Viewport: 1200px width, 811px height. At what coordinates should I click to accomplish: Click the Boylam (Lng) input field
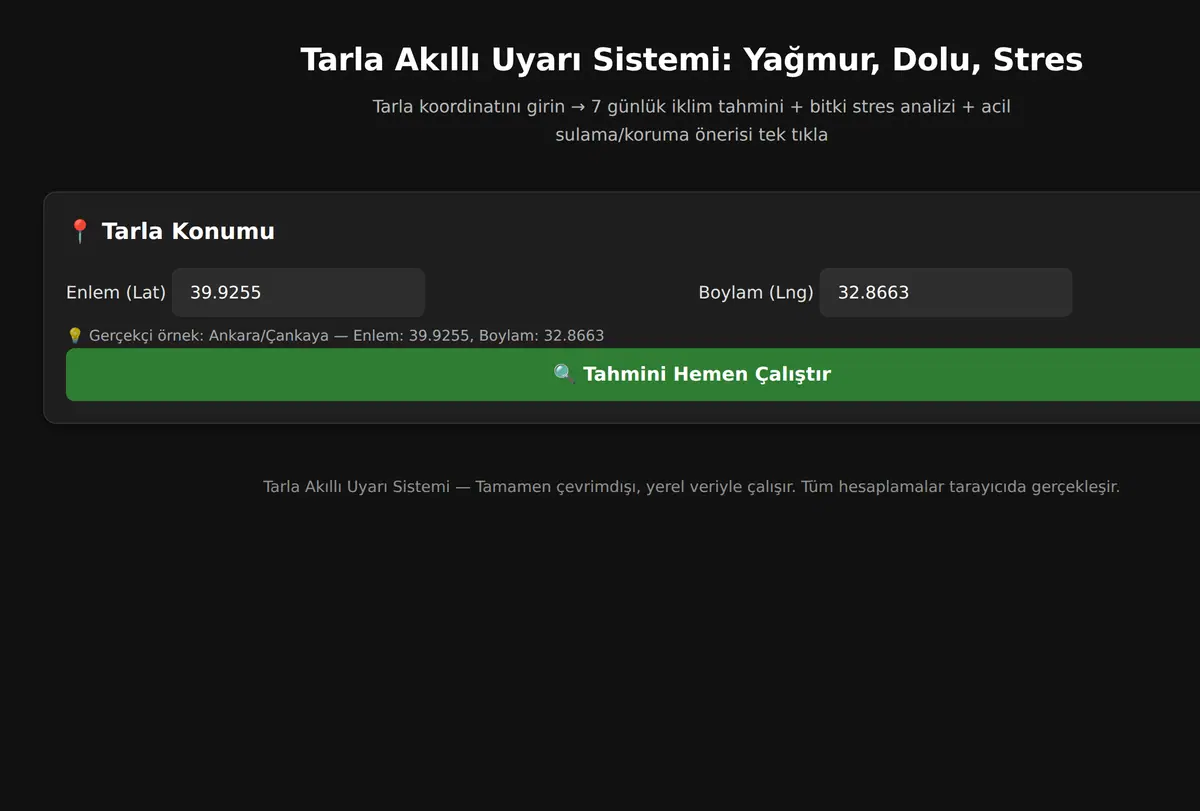[x=946, y=293]
